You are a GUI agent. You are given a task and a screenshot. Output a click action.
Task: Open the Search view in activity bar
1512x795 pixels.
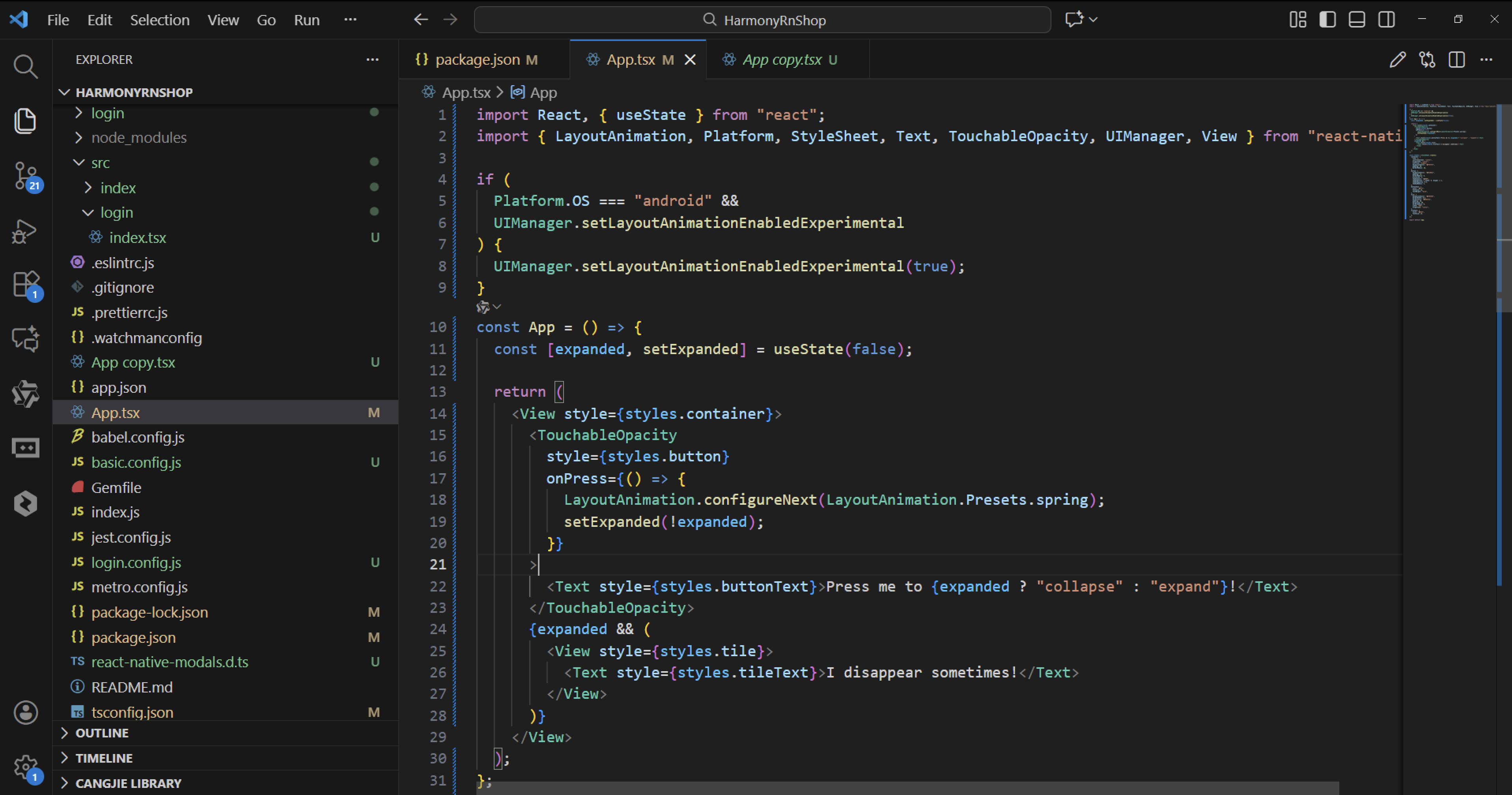click(25, 66)
